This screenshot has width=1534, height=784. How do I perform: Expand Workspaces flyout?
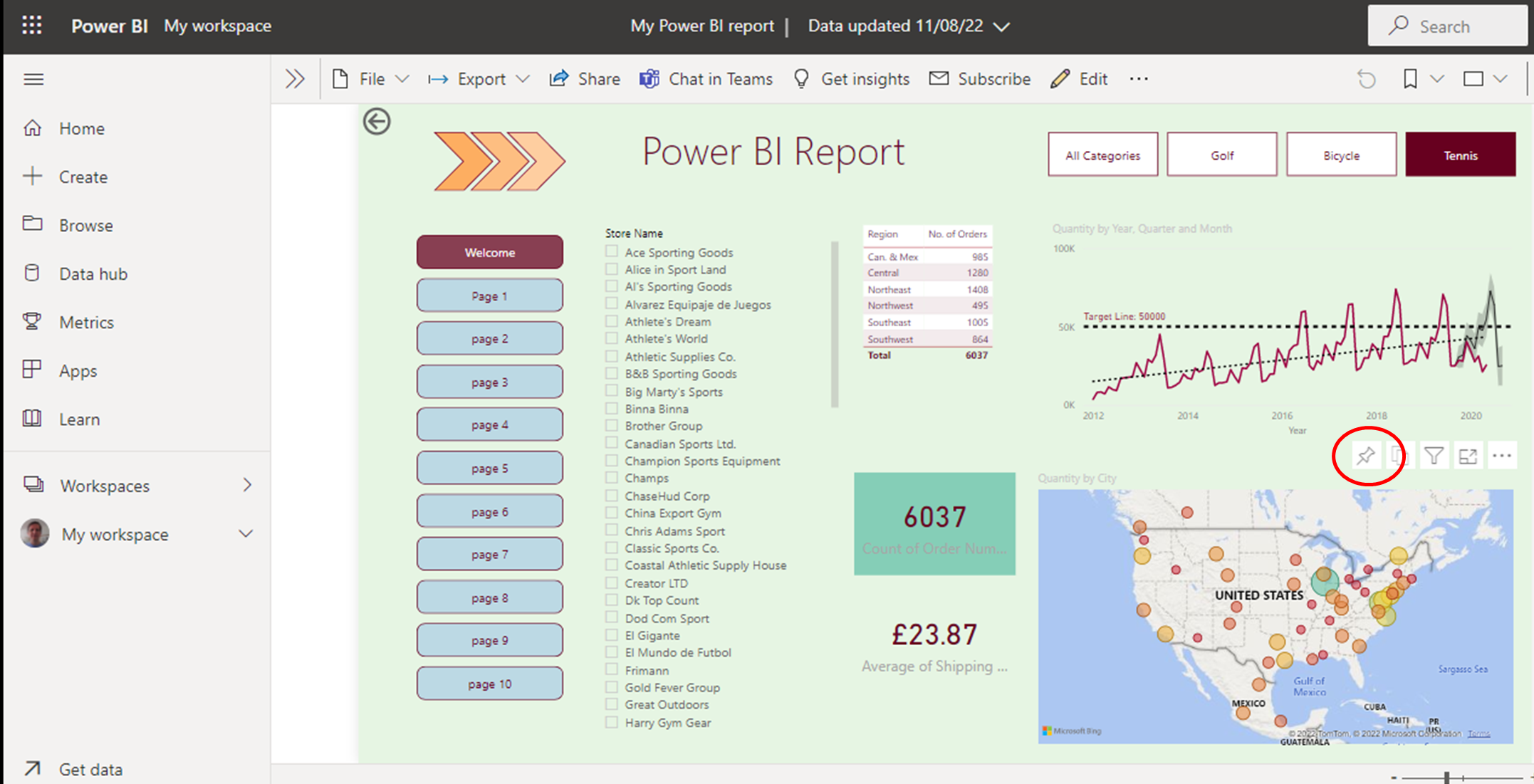click(247, 485)
